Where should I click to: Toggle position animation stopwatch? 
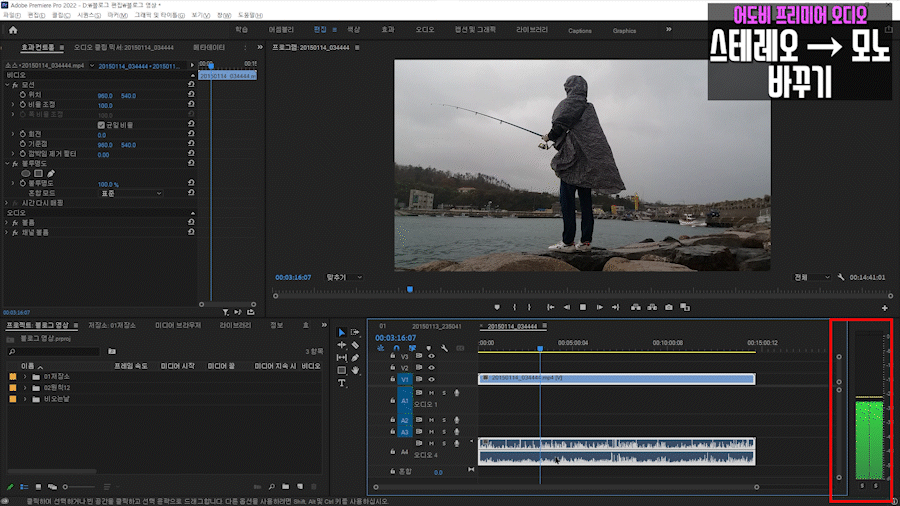coord(23,95)
